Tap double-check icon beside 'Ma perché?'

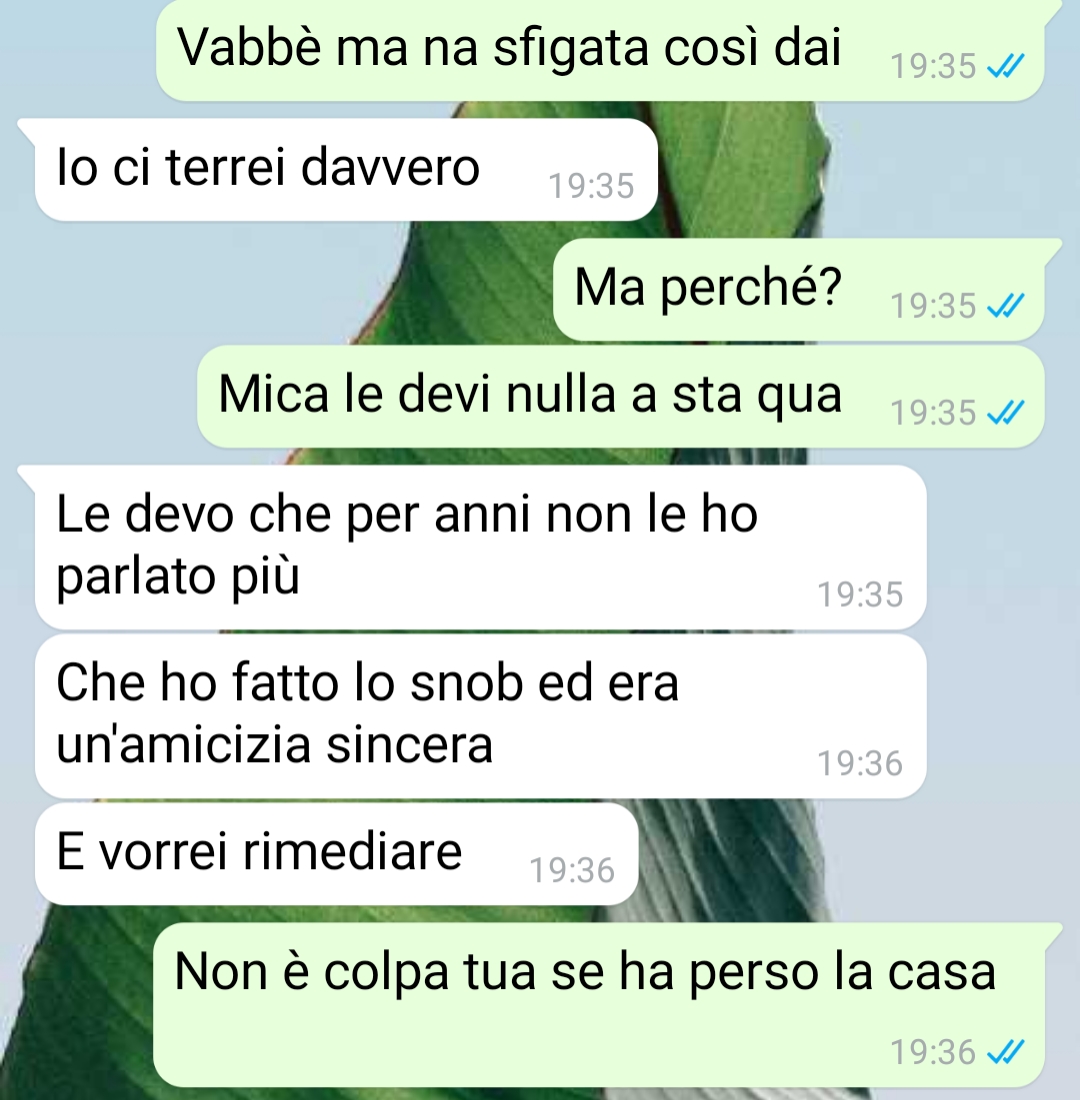point(1006,306)
